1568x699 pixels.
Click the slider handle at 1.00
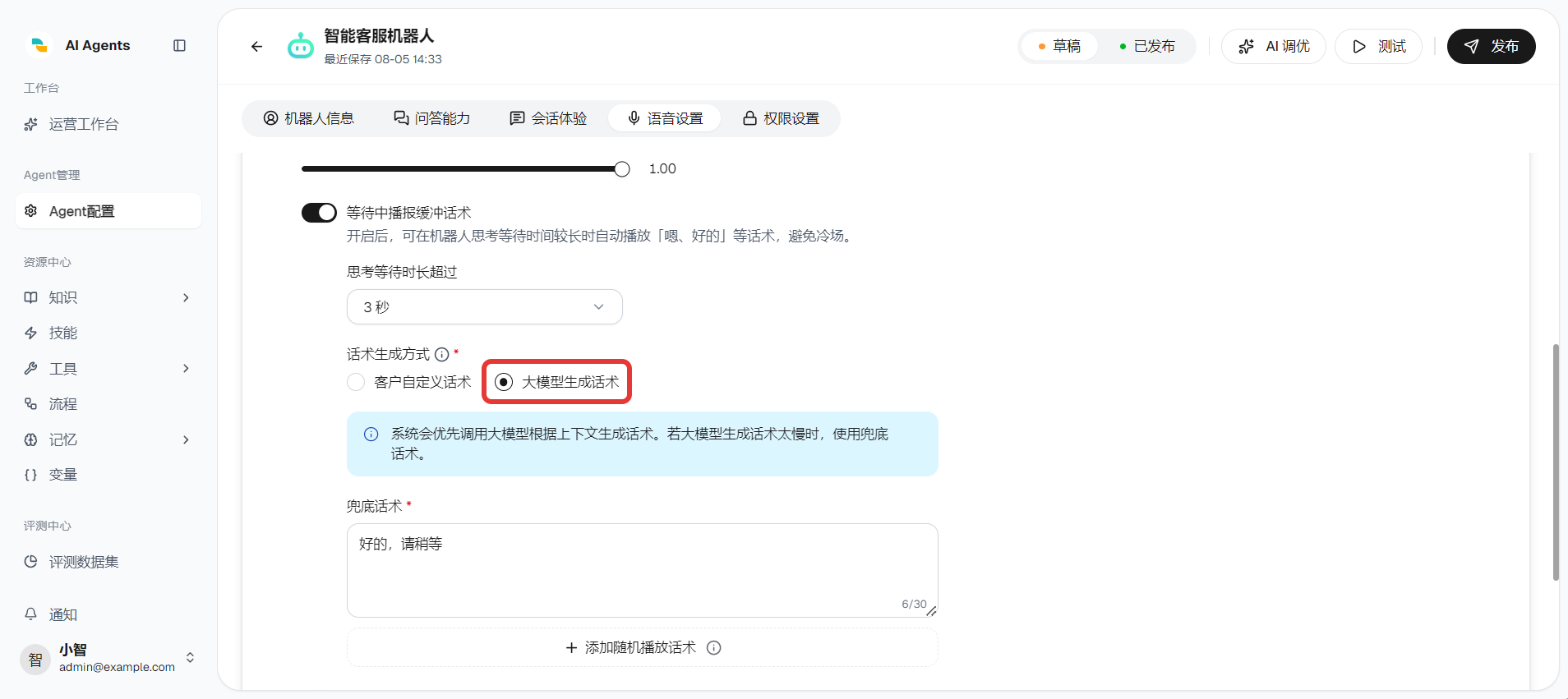(622, 169)
